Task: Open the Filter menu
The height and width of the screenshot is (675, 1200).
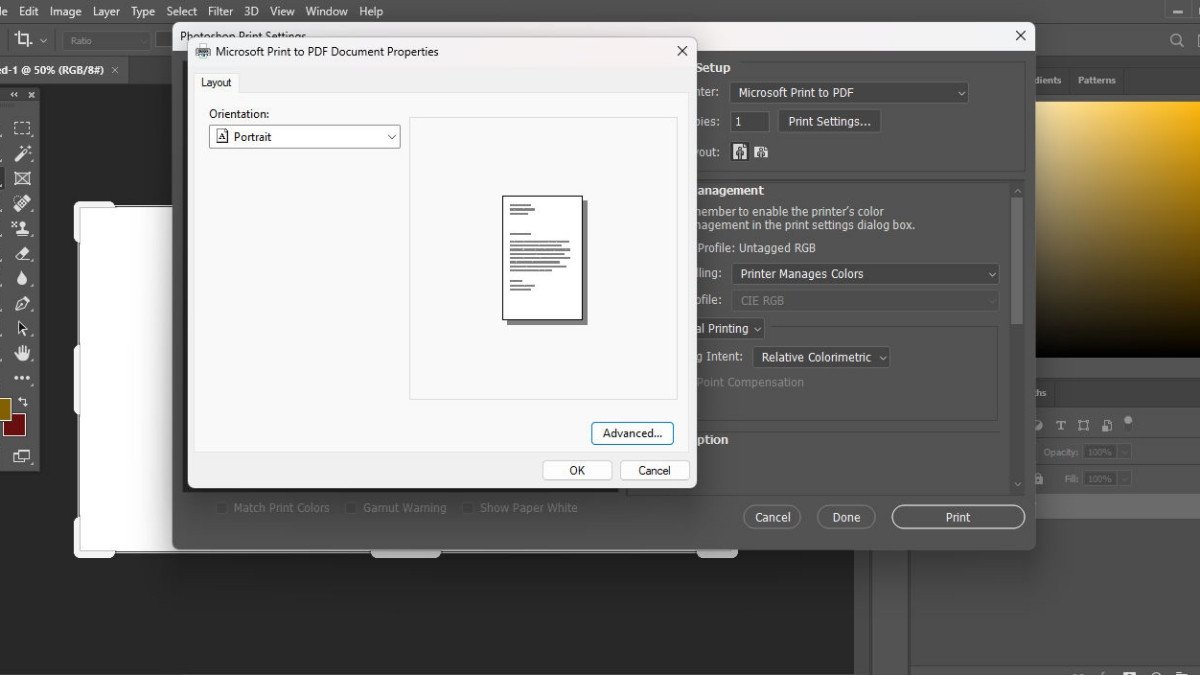Action: pos(220,11)
